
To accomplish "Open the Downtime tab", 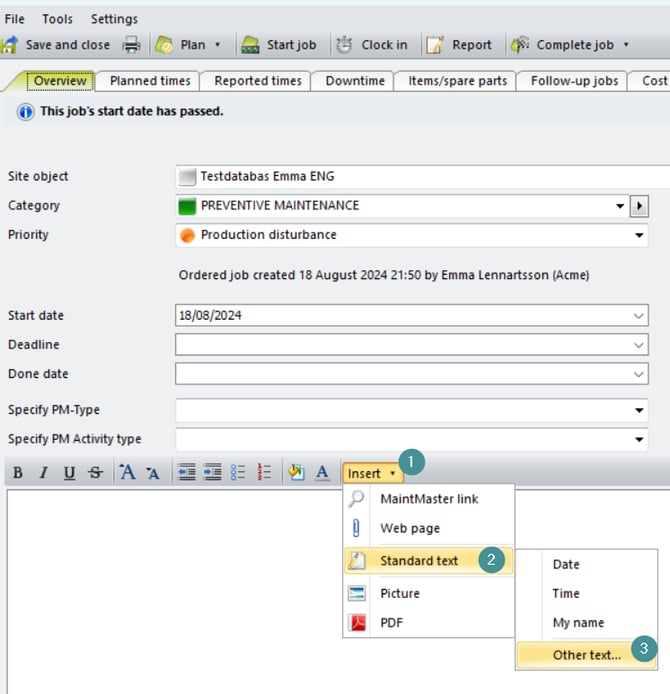I will [355, 81].
